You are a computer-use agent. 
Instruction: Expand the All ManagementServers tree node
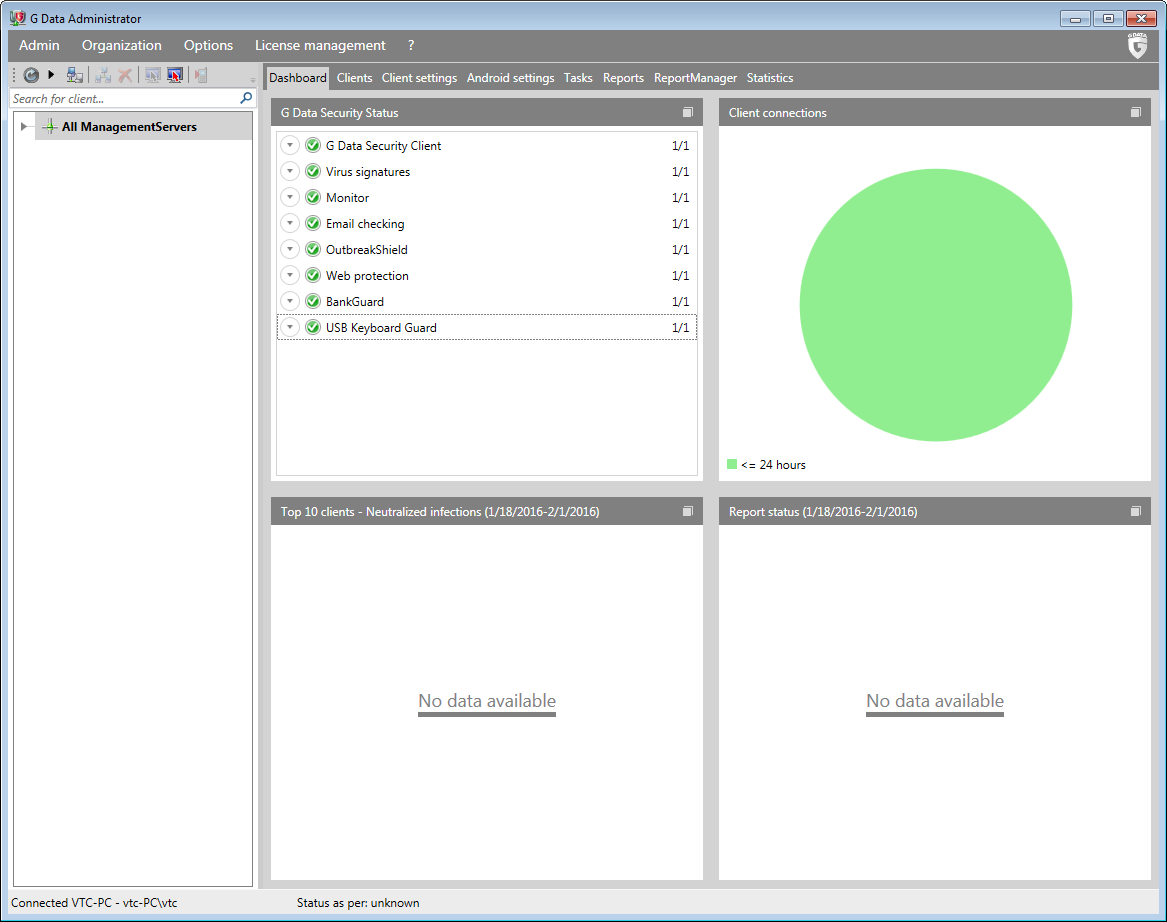pyautogui.click(x=24, y=127)
